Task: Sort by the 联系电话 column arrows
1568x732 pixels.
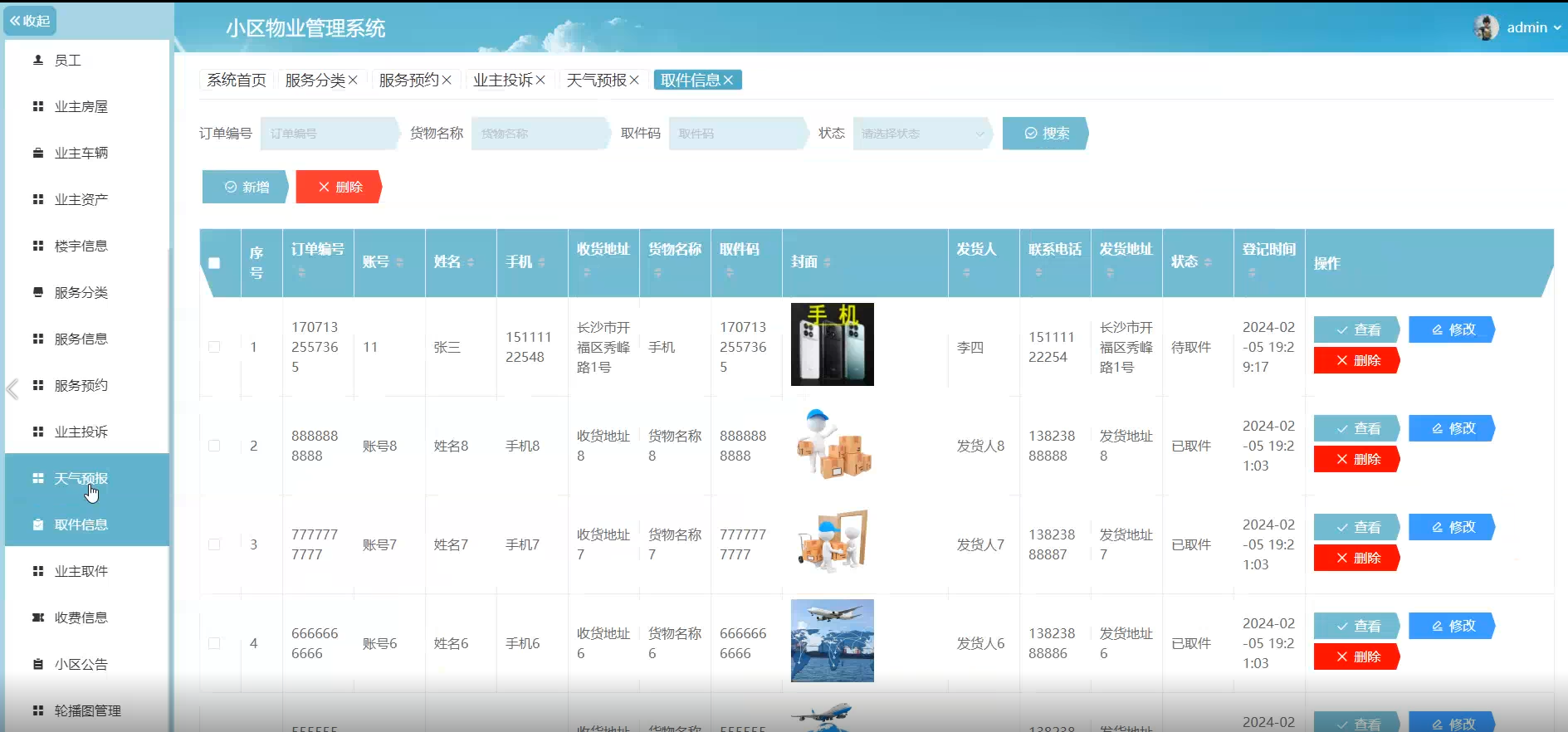Action: click(x=1038, y=272)
